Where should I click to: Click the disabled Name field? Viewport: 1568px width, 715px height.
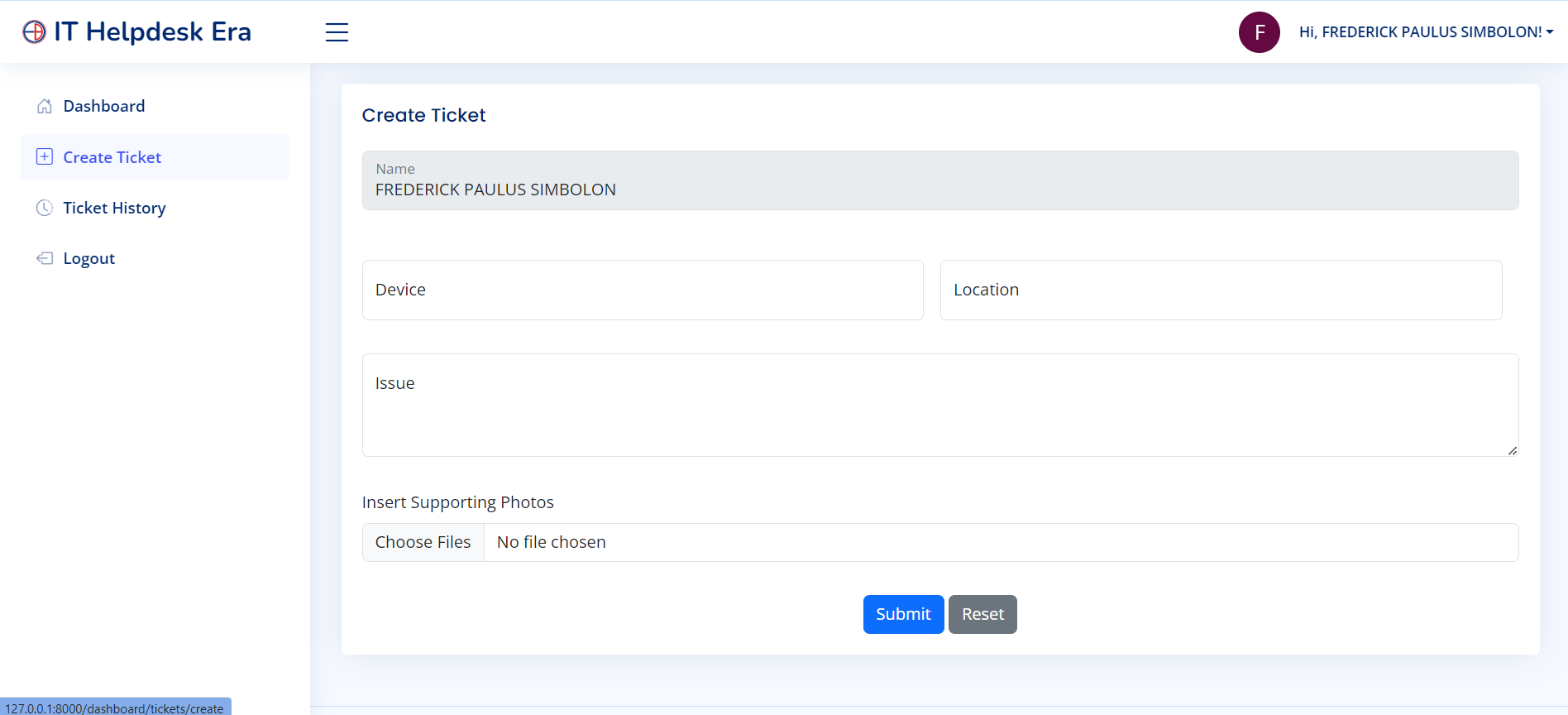coord(939,180)
